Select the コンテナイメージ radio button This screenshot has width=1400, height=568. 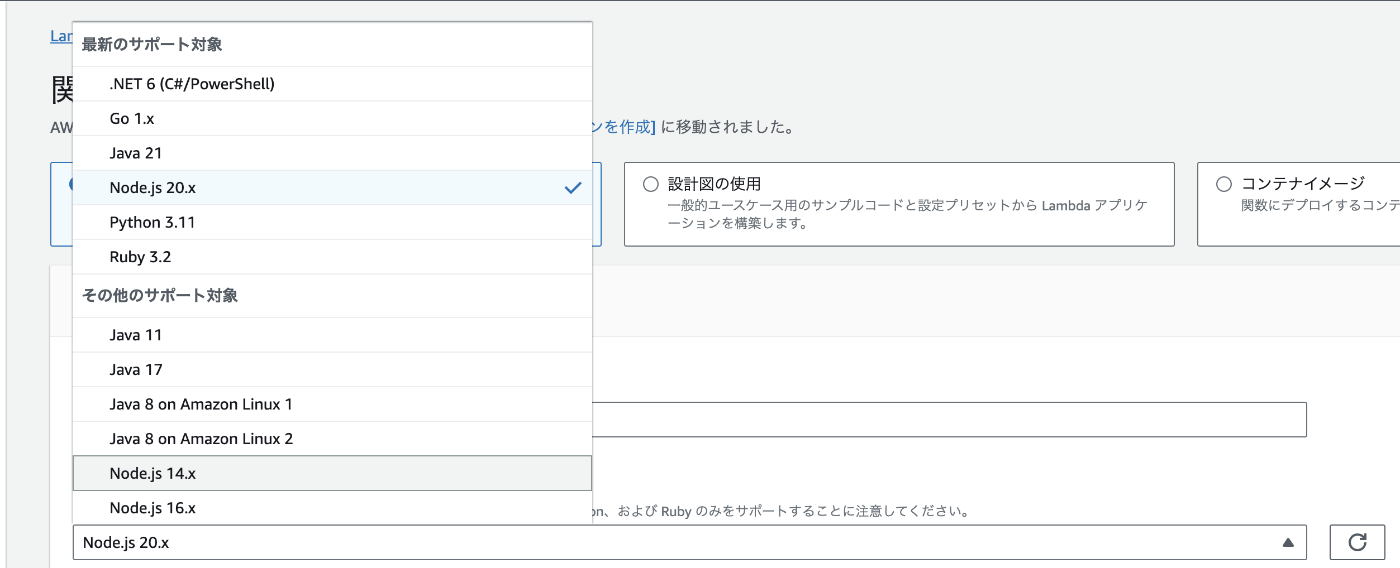[x=1224, y=184]
